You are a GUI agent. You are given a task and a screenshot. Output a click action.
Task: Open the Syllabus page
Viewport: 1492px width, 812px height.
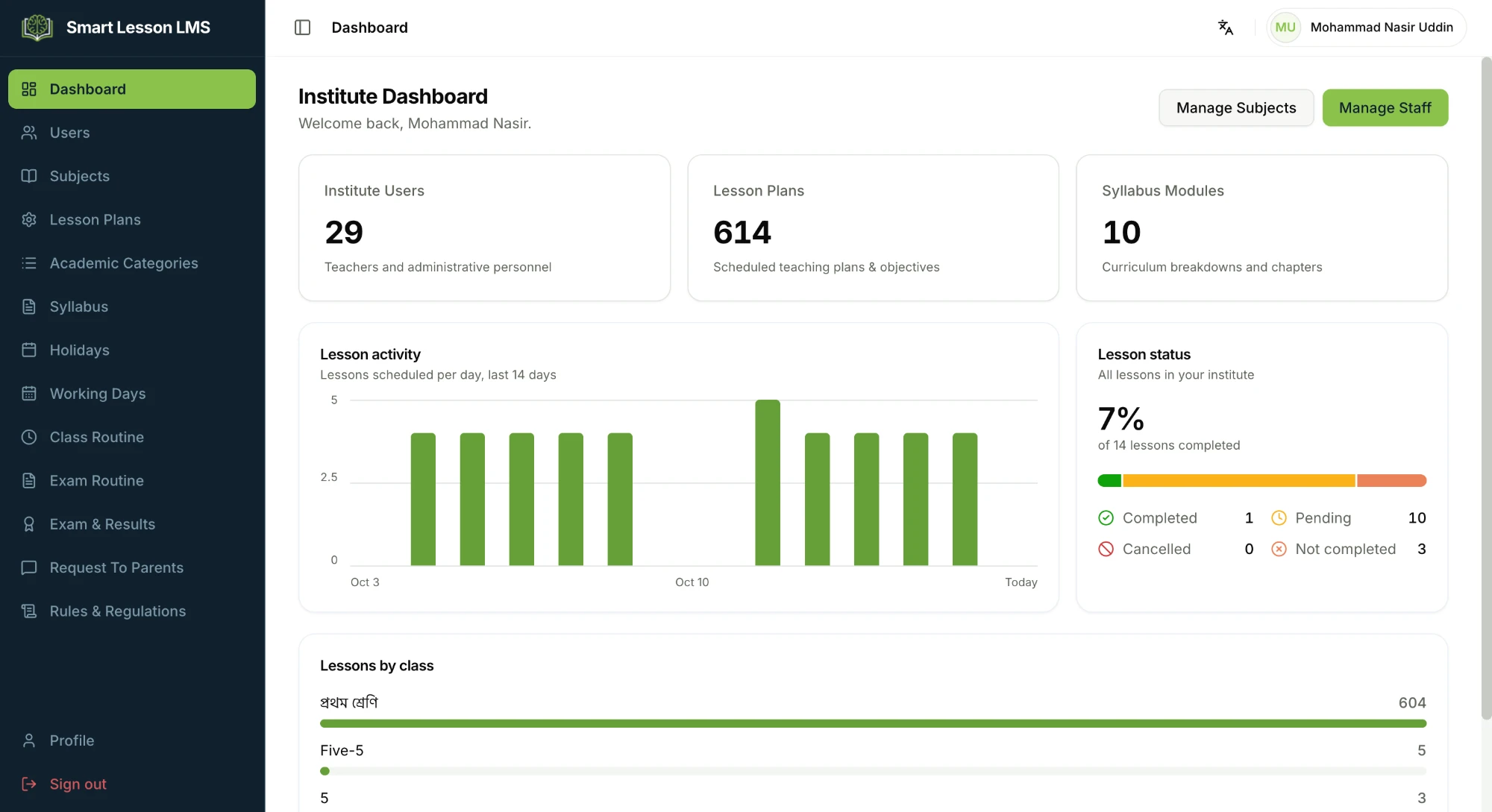tap(132, 306)
